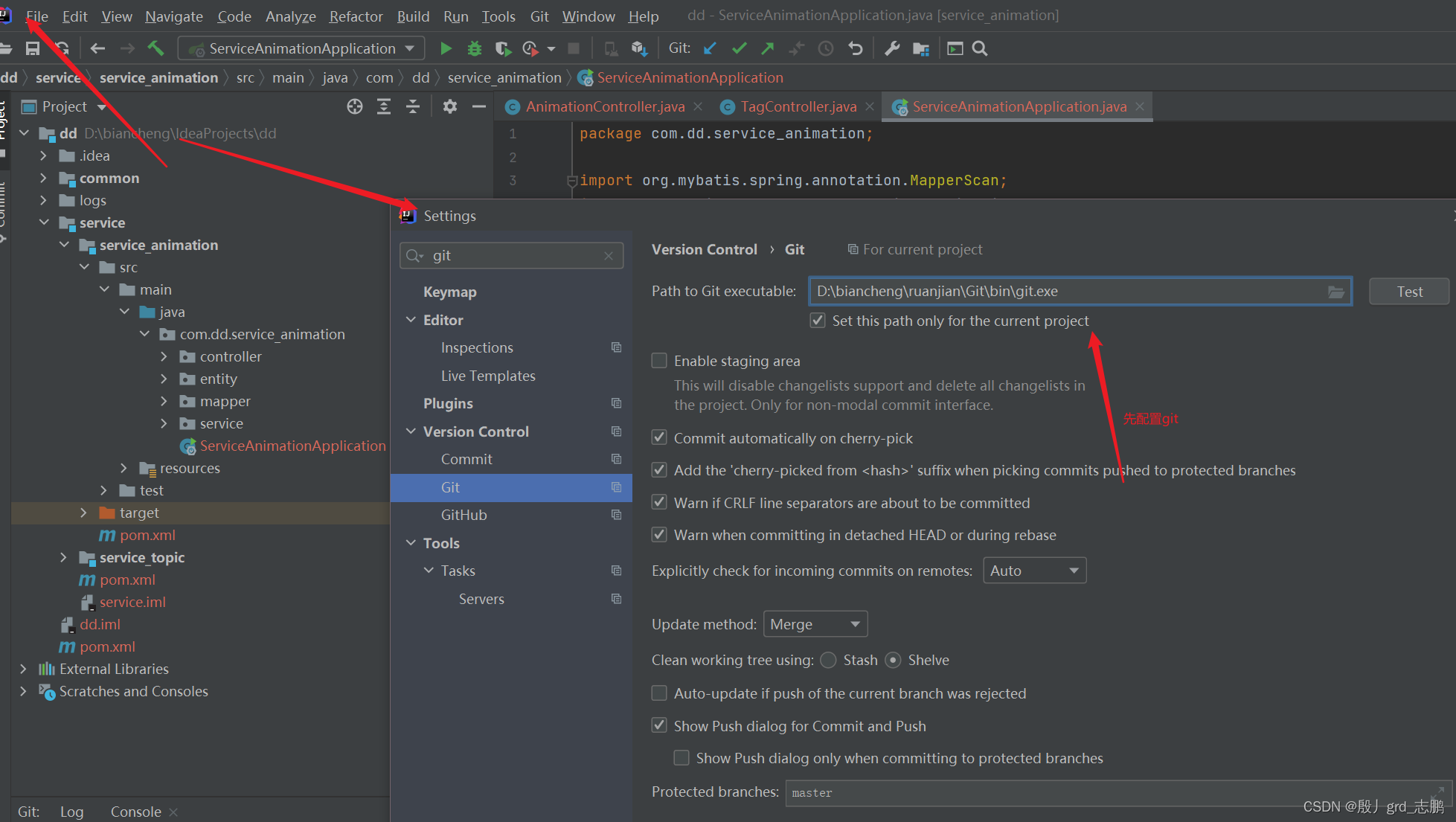Expand the target folder in project tree

point(83,513)
